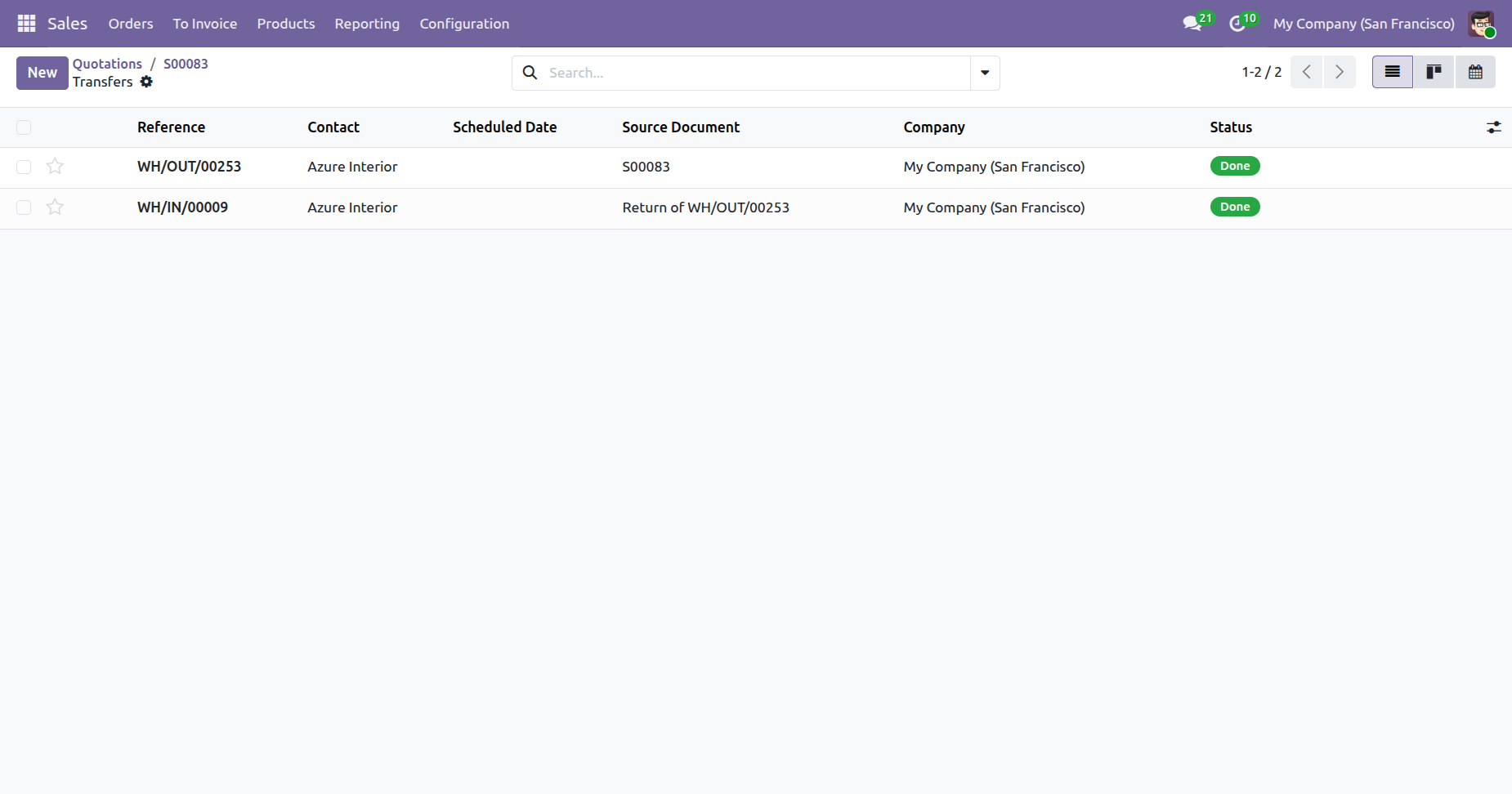Open the apps grid home menu
The height and width of the screenshot is (794, 1512).
point(26,24)
